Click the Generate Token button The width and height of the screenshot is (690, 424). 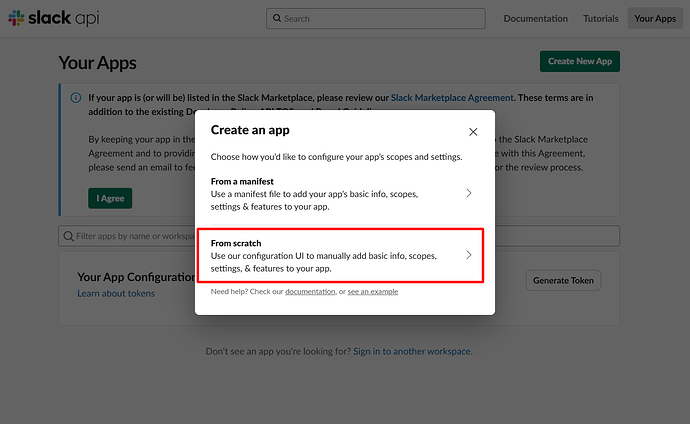click(x=563, y=280)
